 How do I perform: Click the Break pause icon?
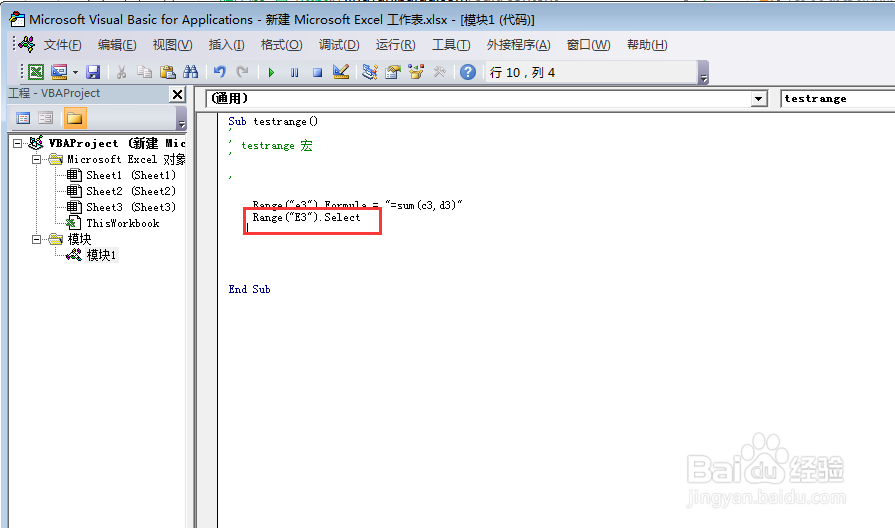pyautogui.click(x=295, y=72)
